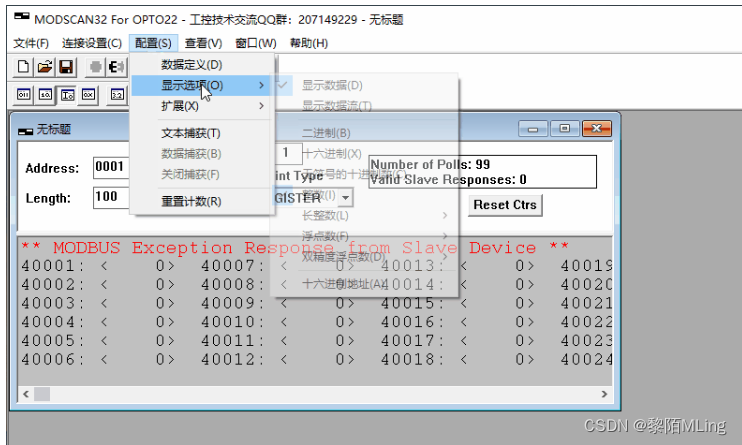This screenshot has width=742, height=445.
Task: Choose 数据捕获(B) menu entry
Action: point(202,154)
